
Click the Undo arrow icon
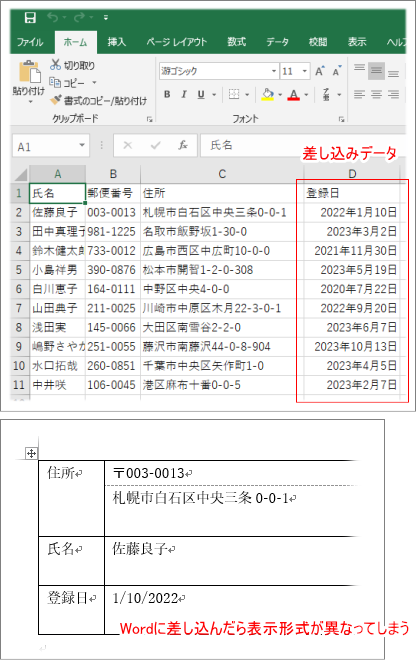coord(52,17)
